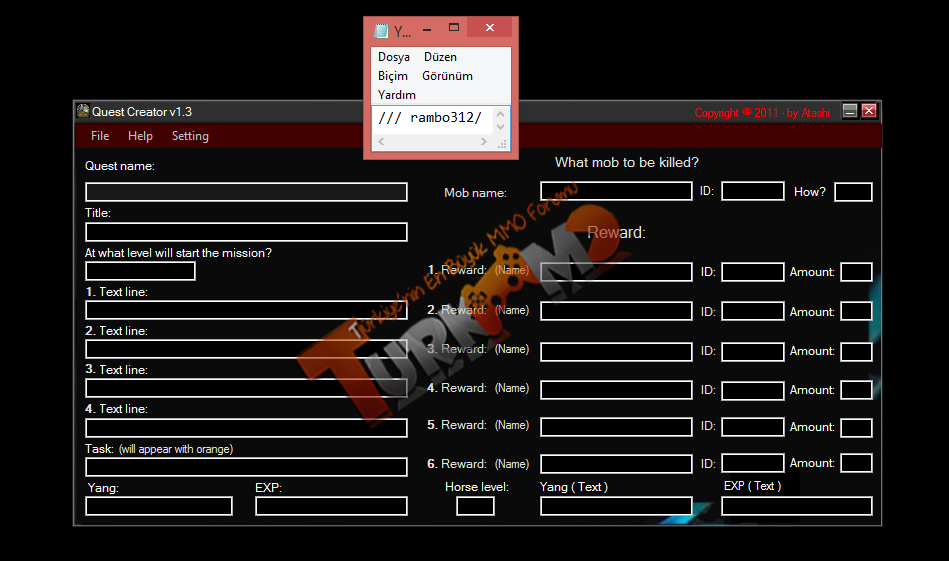The image size is (949, 561).
Task: Open the Dosya menu in Notepad
Action: (394, 57)
